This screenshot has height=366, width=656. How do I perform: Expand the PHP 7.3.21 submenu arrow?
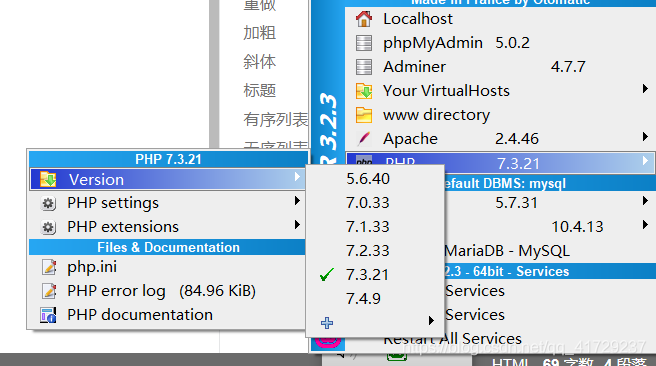645,160
